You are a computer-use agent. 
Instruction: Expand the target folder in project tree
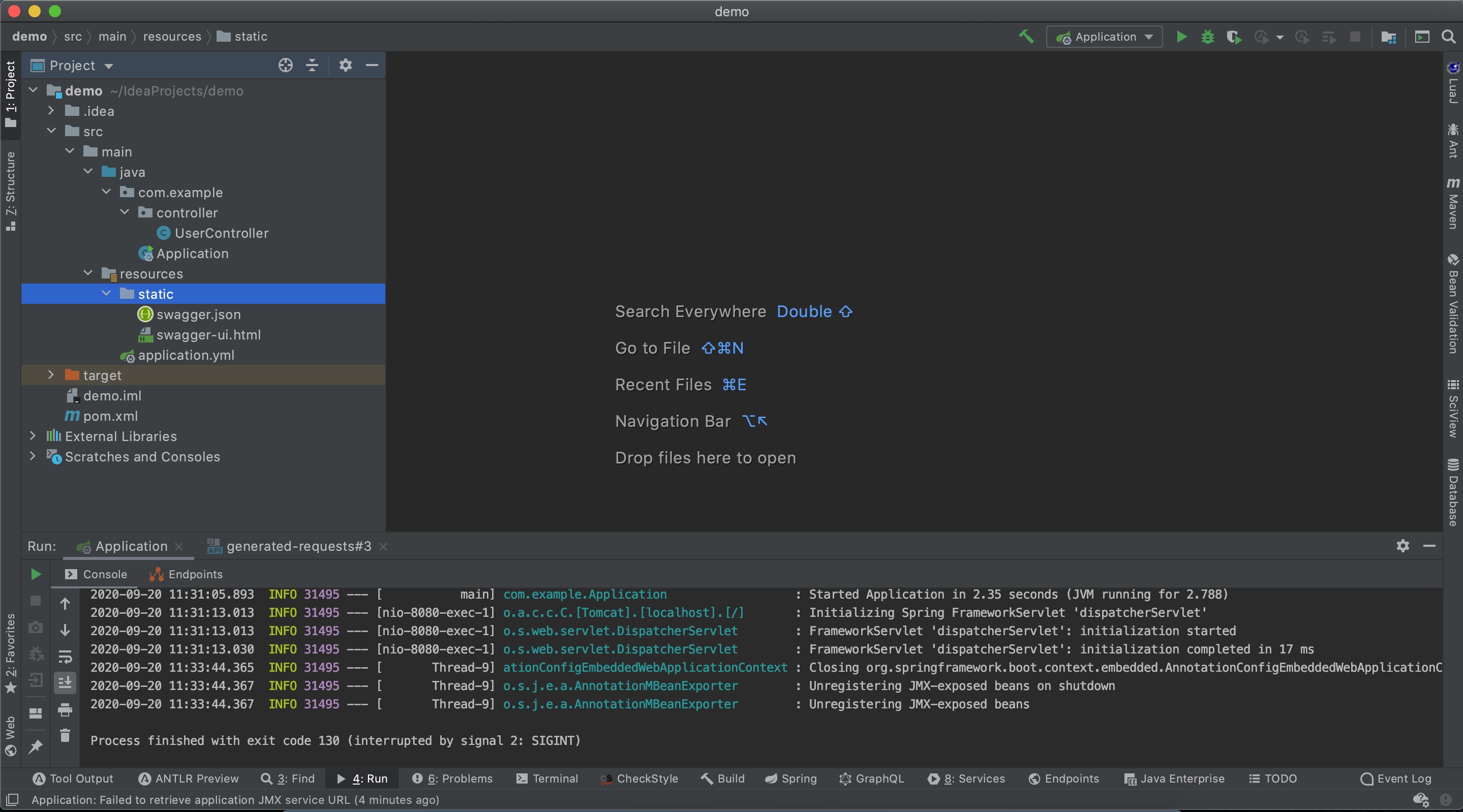click(x=51, y=375)
